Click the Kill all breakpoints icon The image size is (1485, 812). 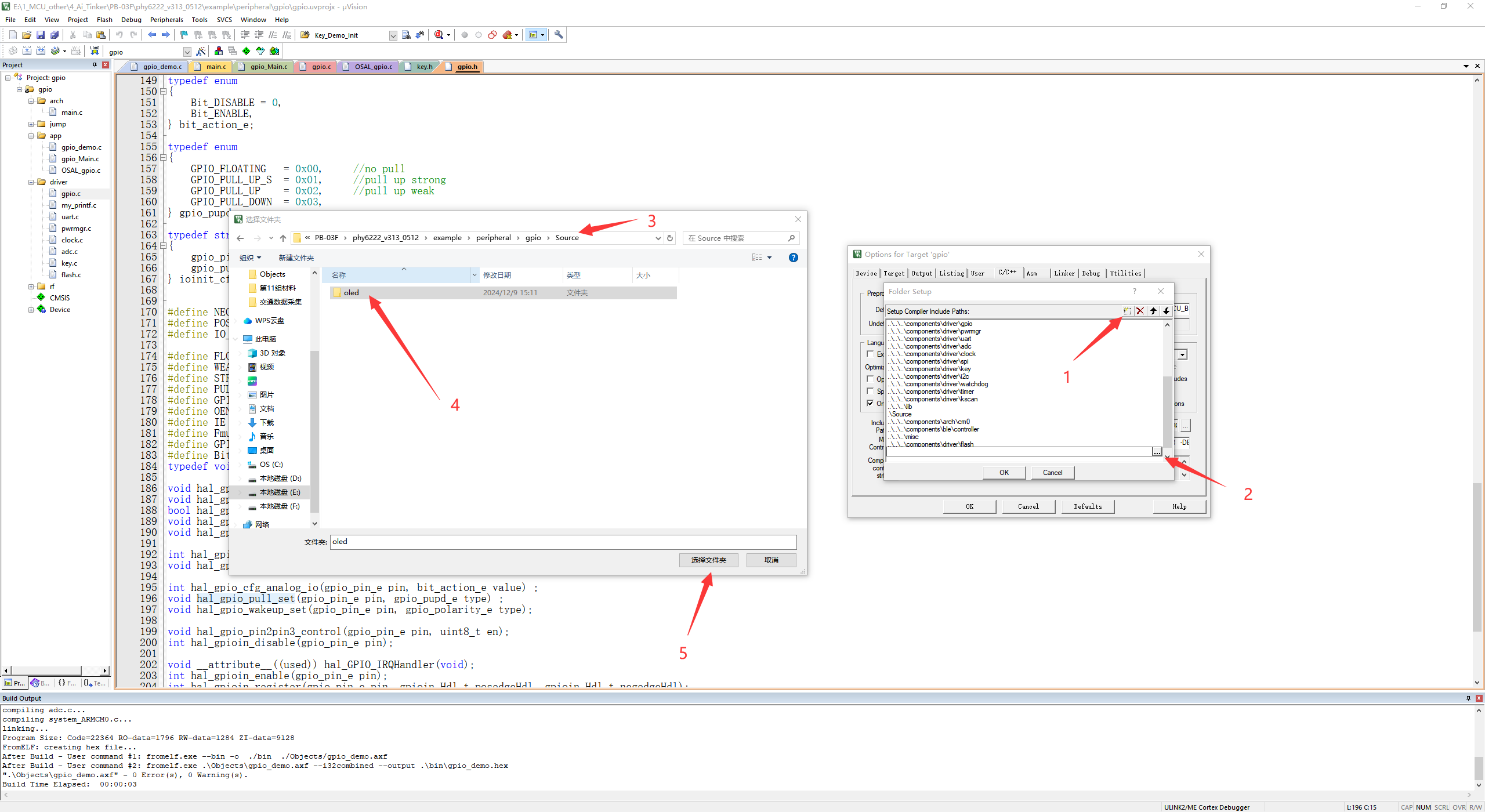pyautogui.click(x=508, y=35)
